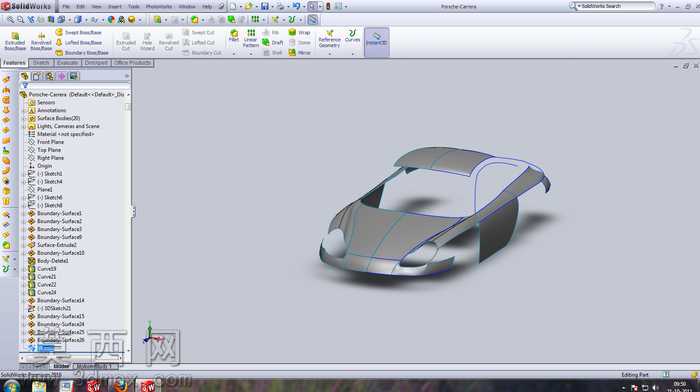Choose Boundary Boss/Base feature
This screenshot has height=392, width=700.
click(82, 53)
